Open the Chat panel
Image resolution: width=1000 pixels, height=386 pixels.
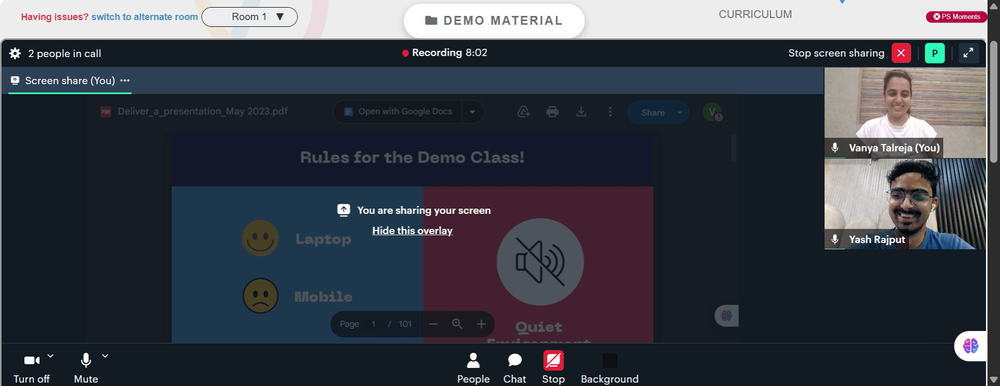tap(515, 369)
